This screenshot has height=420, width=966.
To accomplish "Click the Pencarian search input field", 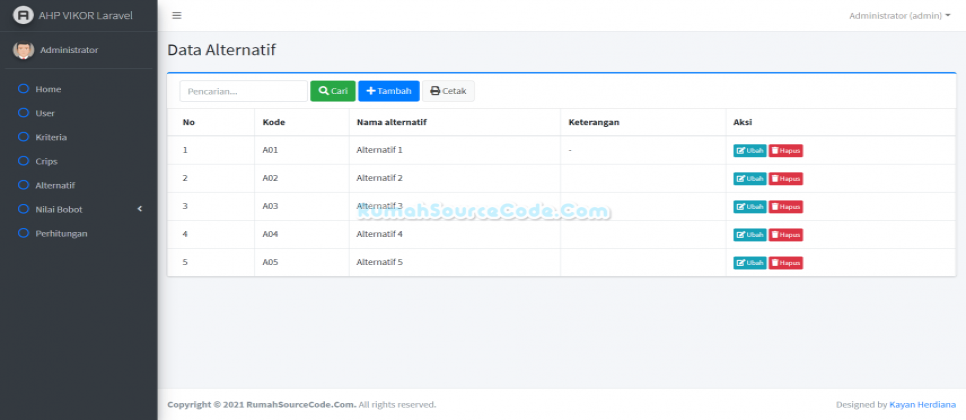I will (243, 91).
